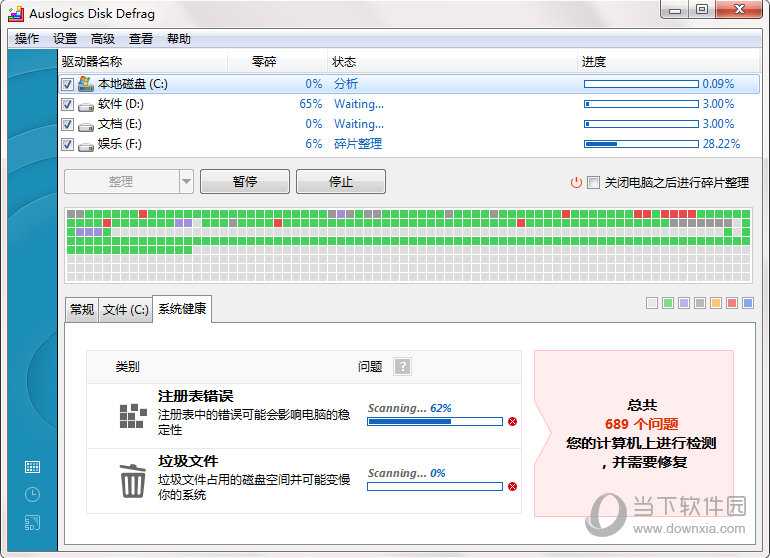Open the 操作 menu
This screenshot has height=558, width=770.
tap(27, 39)
